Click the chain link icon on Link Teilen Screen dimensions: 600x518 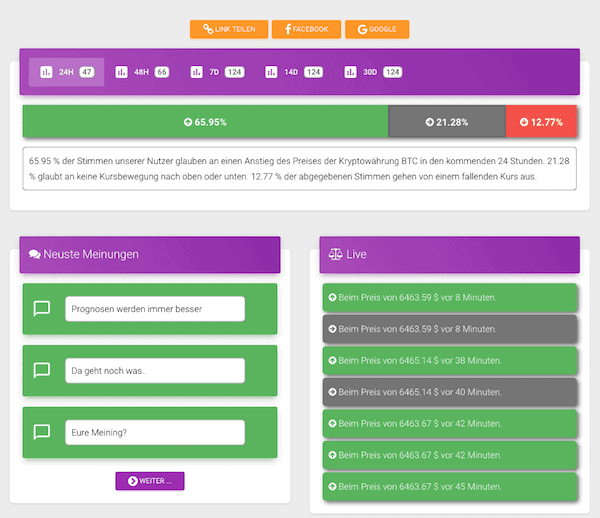[x=208, y=29]
